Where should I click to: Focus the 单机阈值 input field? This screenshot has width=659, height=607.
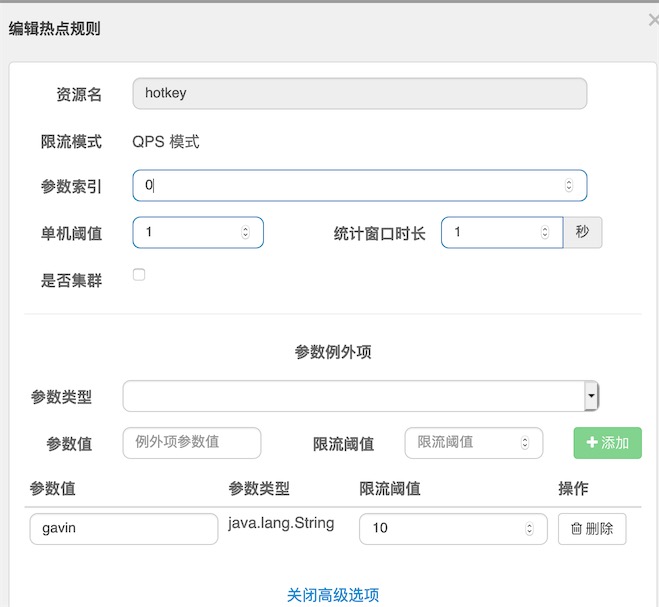(198, 232)
